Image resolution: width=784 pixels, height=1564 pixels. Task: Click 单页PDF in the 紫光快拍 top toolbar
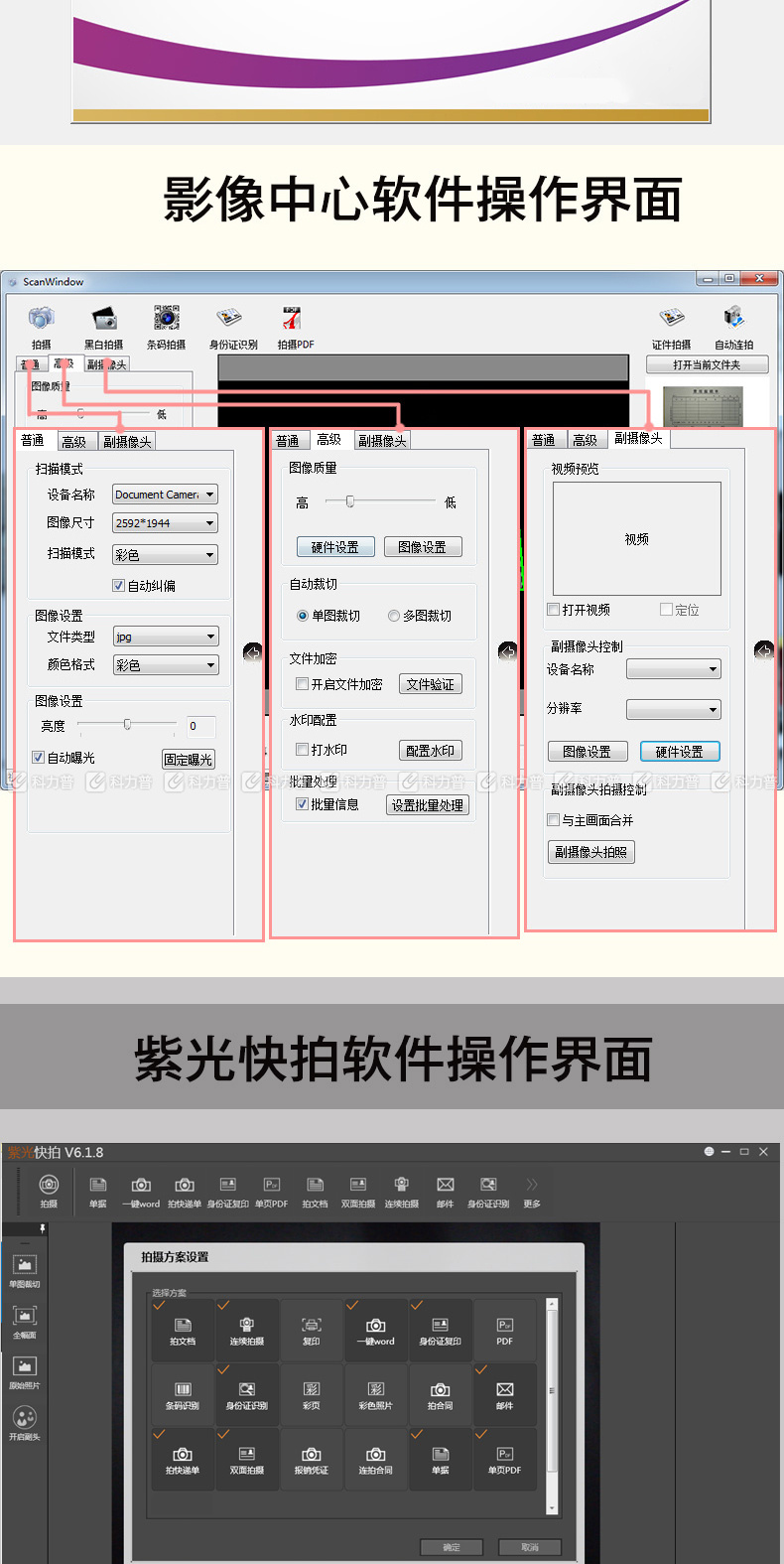(x=271, y=1193)
